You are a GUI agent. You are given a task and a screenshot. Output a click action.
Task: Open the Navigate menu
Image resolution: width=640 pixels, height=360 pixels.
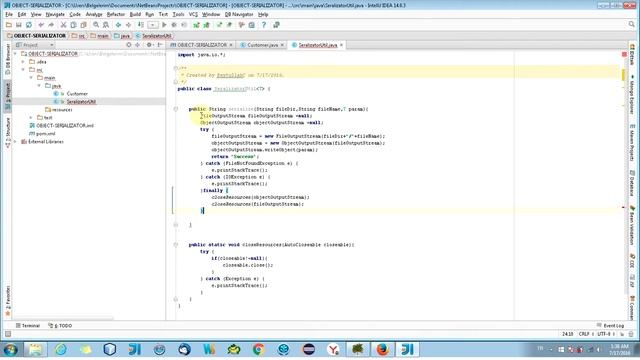[x=55, y=14]
